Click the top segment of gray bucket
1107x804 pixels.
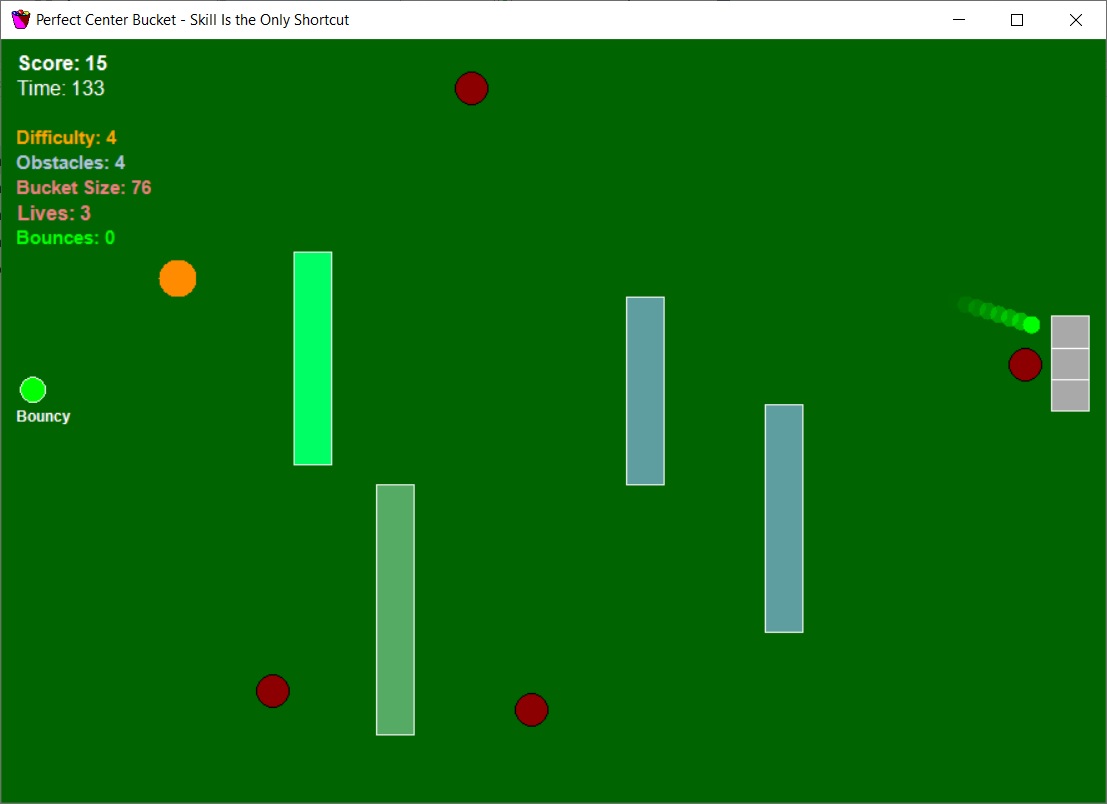[1070, 332]
